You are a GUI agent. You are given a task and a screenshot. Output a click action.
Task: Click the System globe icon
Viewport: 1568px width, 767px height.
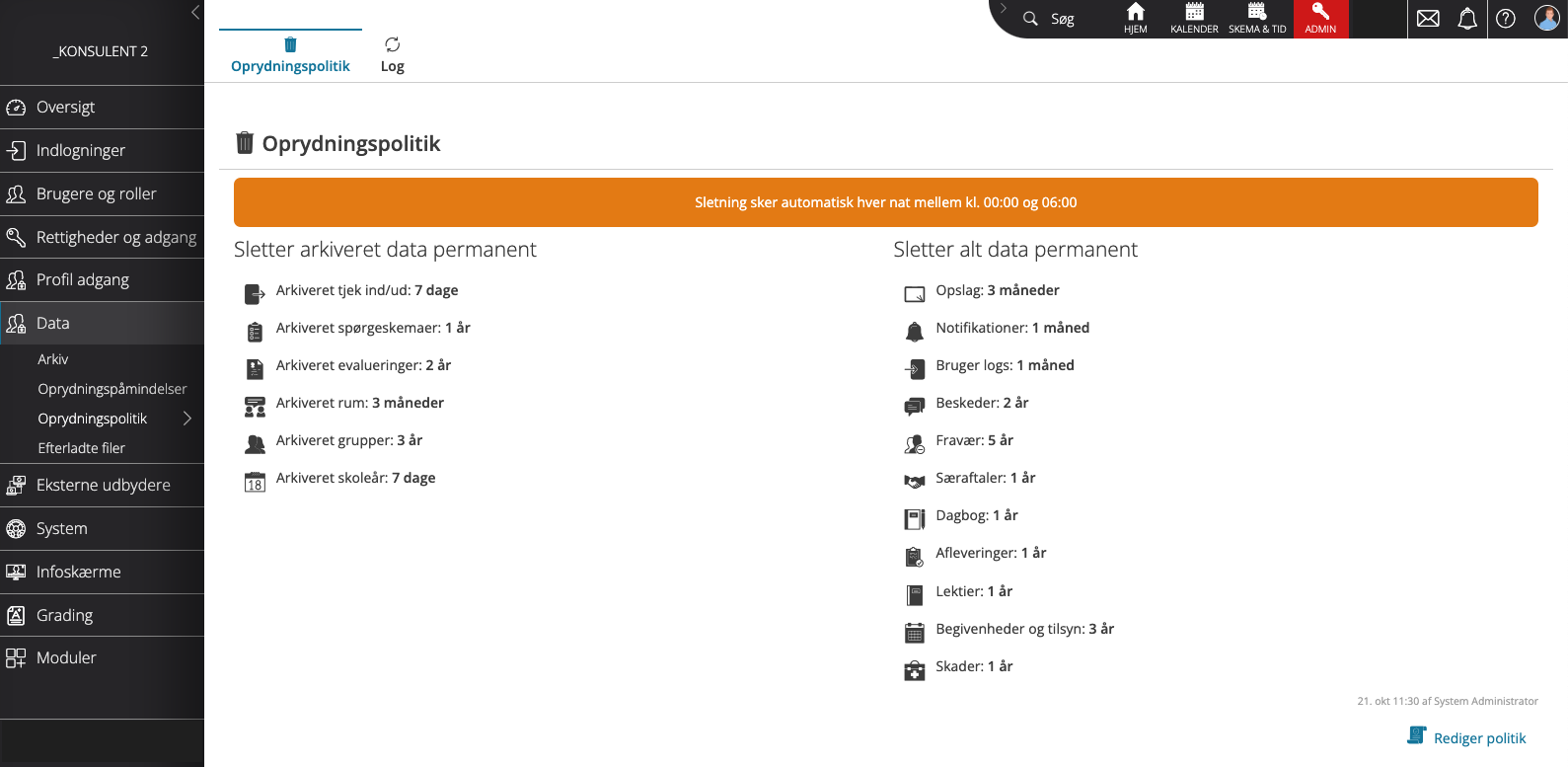[16, 528]
